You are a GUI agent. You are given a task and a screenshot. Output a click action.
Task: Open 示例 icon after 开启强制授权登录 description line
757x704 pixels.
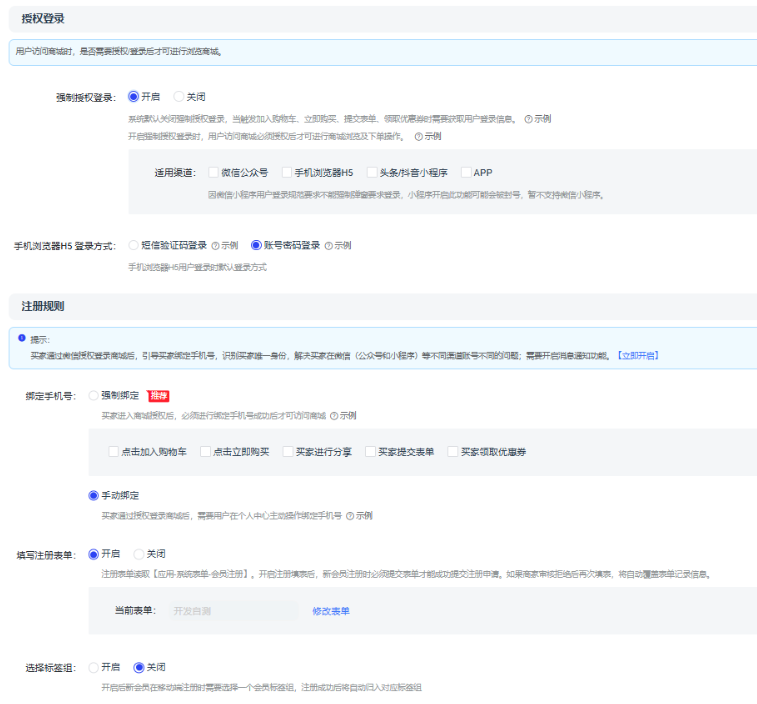pyautogui.click(x=418, y=136)
